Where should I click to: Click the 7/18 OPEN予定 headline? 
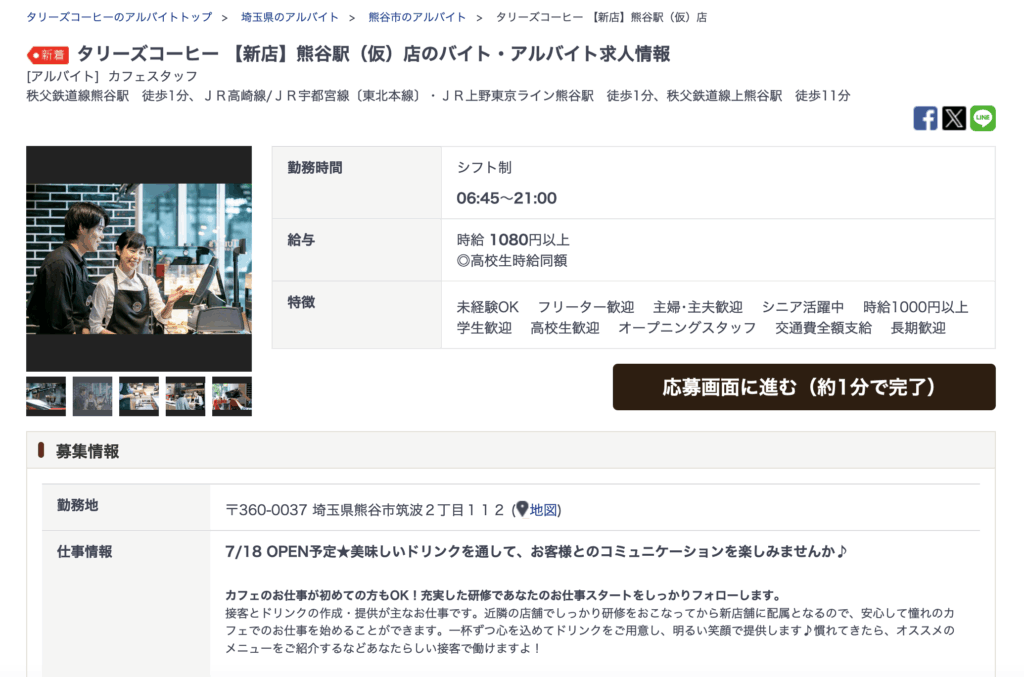[536, 552]
